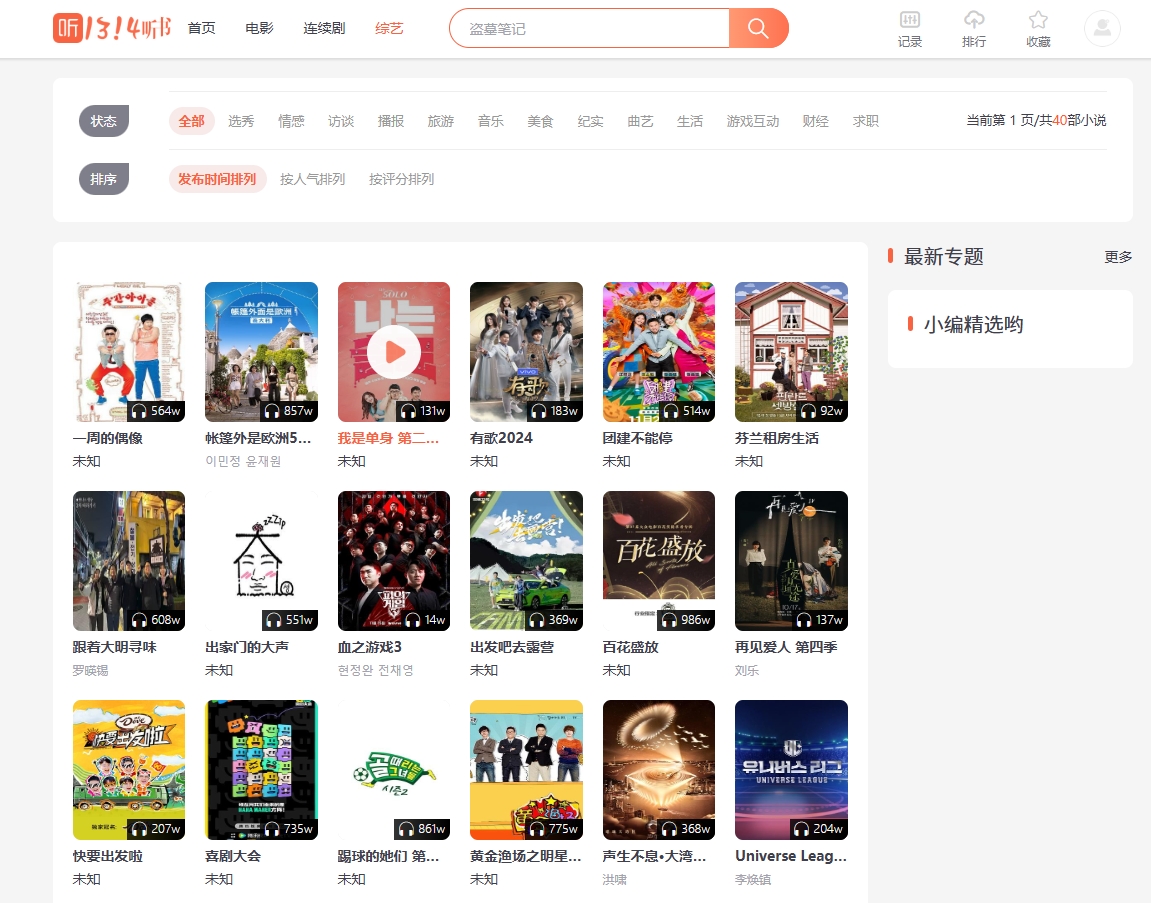Sort by 按人气排列
Image resolution: width=1151 pixels, height=903 pixels.
312,179
